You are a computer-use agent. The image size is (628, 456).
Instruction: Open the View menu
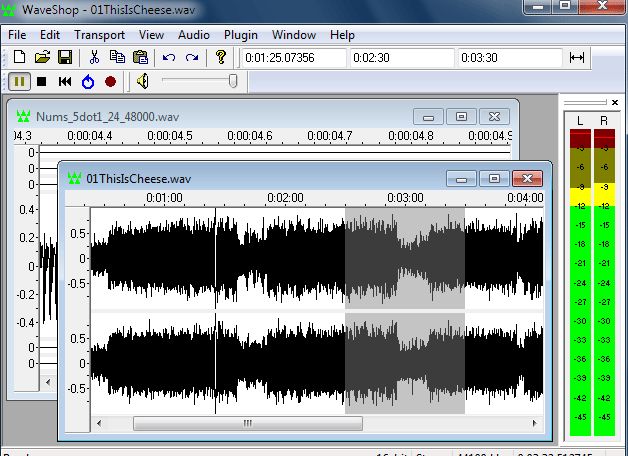(x=151, y=35)
